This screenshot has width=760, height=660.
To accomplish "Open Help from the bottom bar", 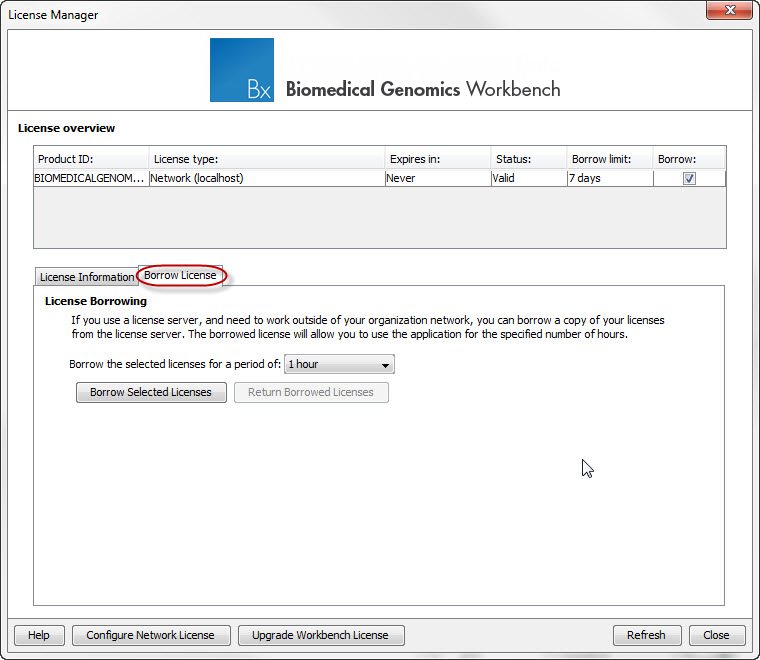I will (x=39, y=635).
